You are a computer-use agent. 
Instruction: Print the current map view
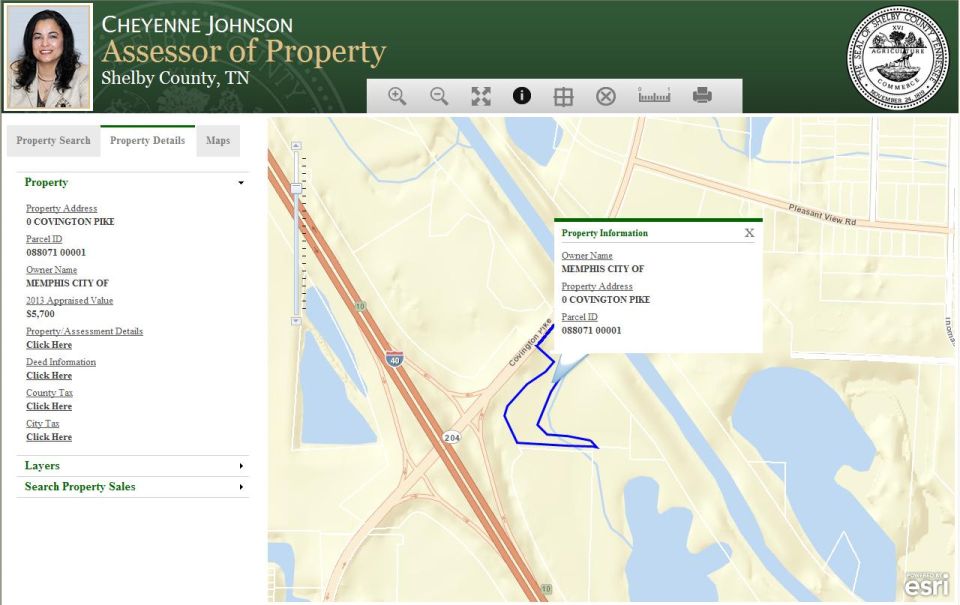[702, 95]
